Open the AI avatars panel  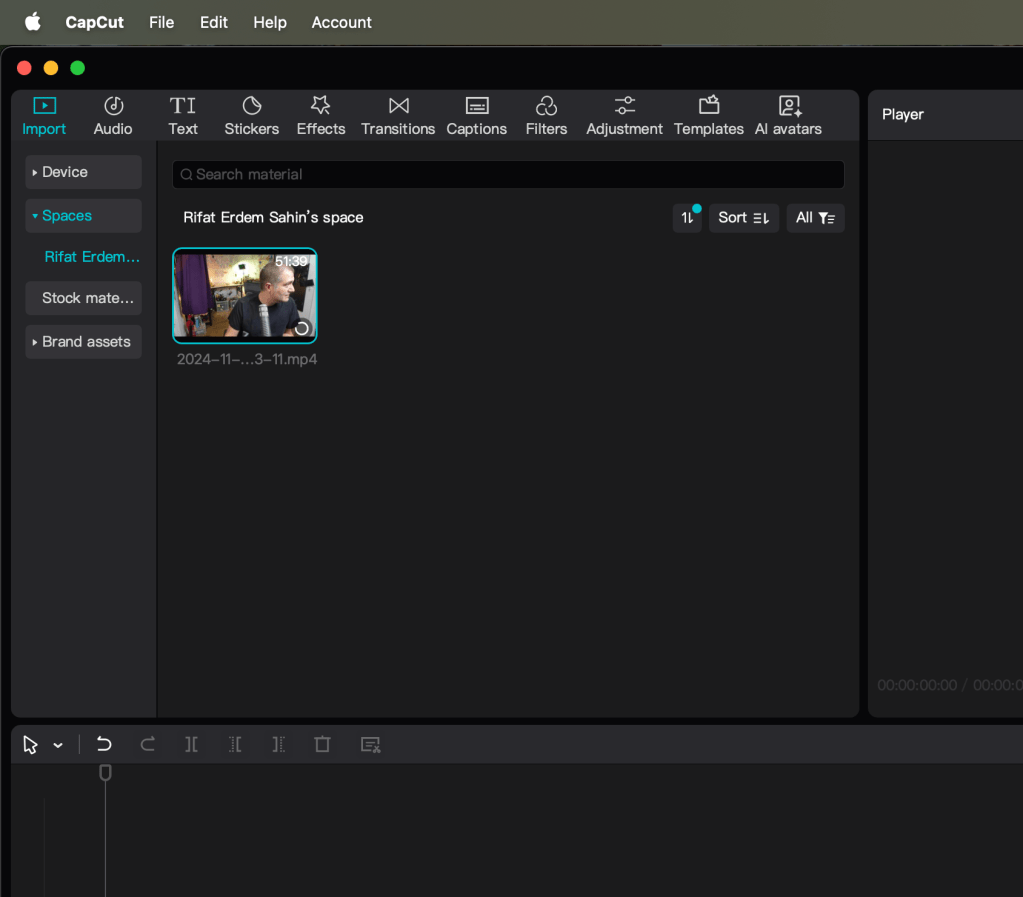tap(788, 115)
